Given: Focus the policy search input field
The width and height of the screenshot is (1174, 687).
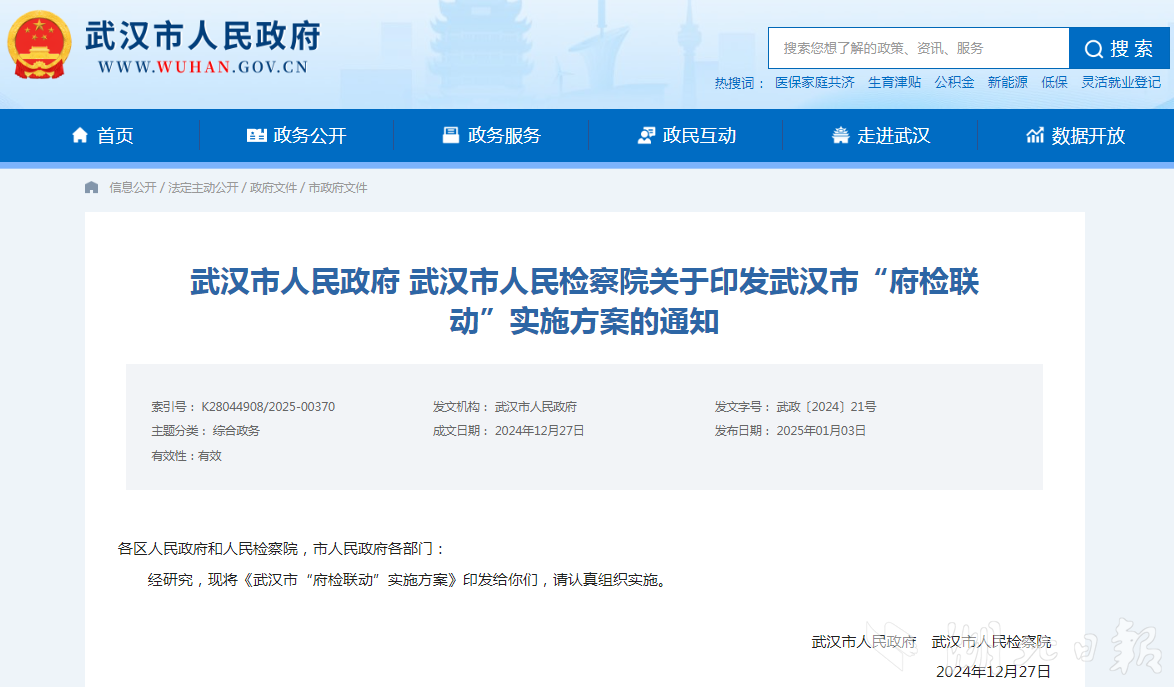Looking at the screenshot, I should click(x=918, y=48).
